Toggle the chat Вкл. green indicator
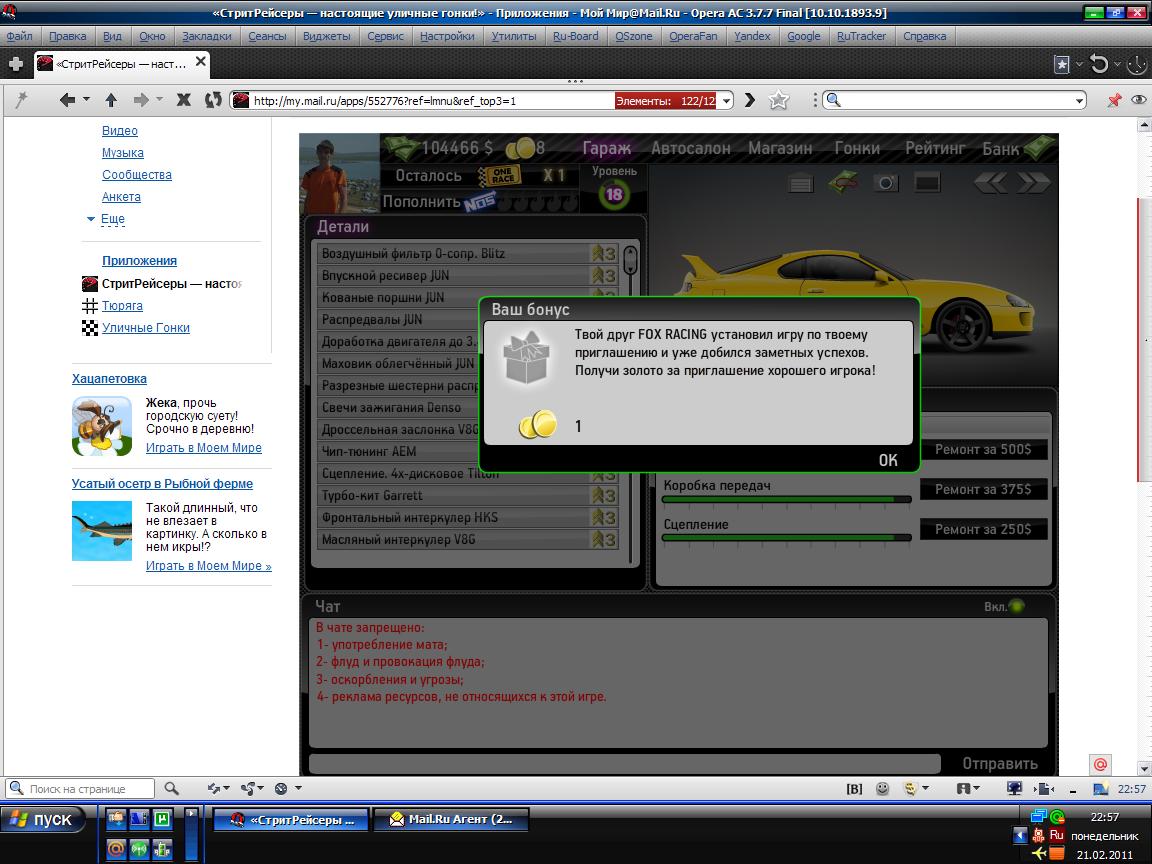Viewport: 1152px width, 864px height. pyautogui.click(x=1016, y=606)
